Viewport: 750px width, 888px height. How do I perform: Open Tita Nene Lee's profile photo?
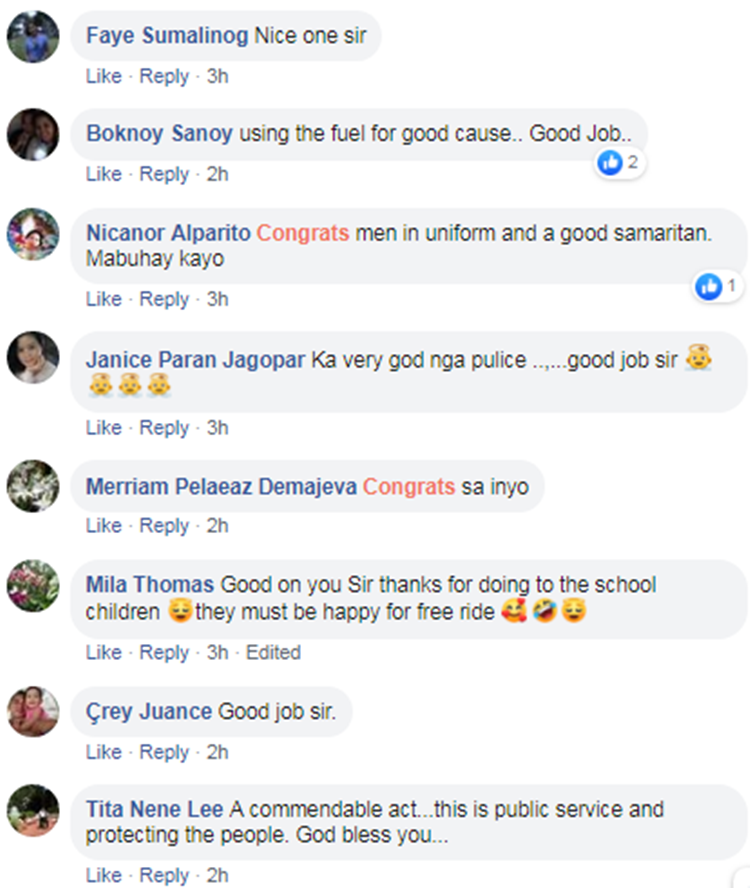point(33,809)
